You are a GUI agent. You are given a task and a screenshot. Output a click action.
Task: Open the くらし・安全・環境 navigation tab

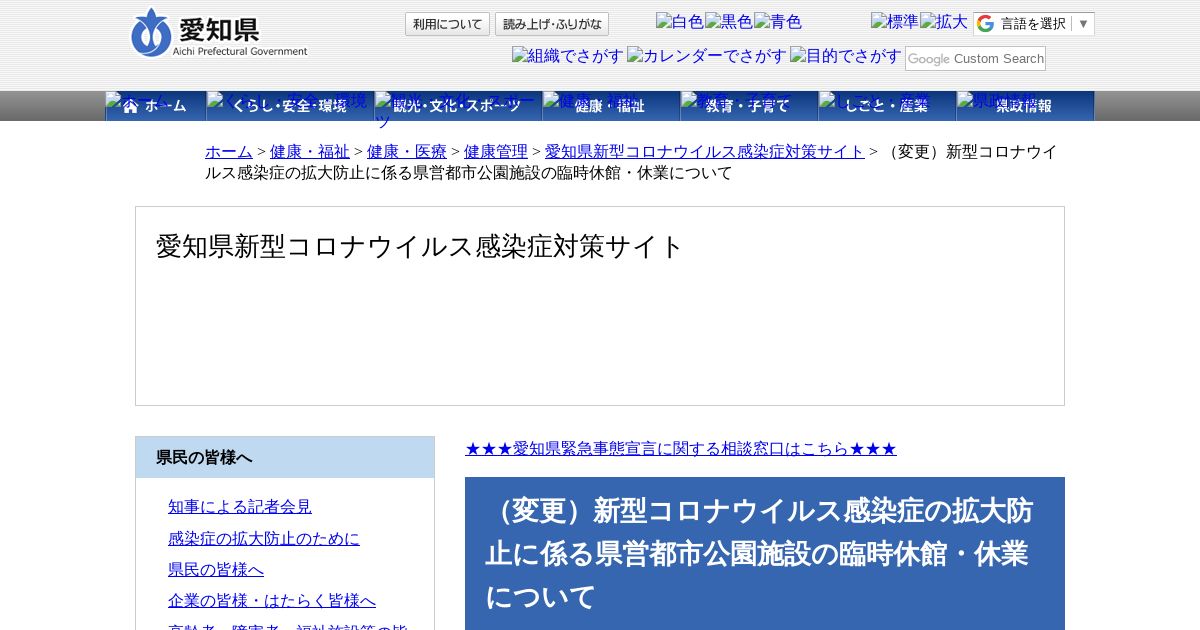point(290,106)
